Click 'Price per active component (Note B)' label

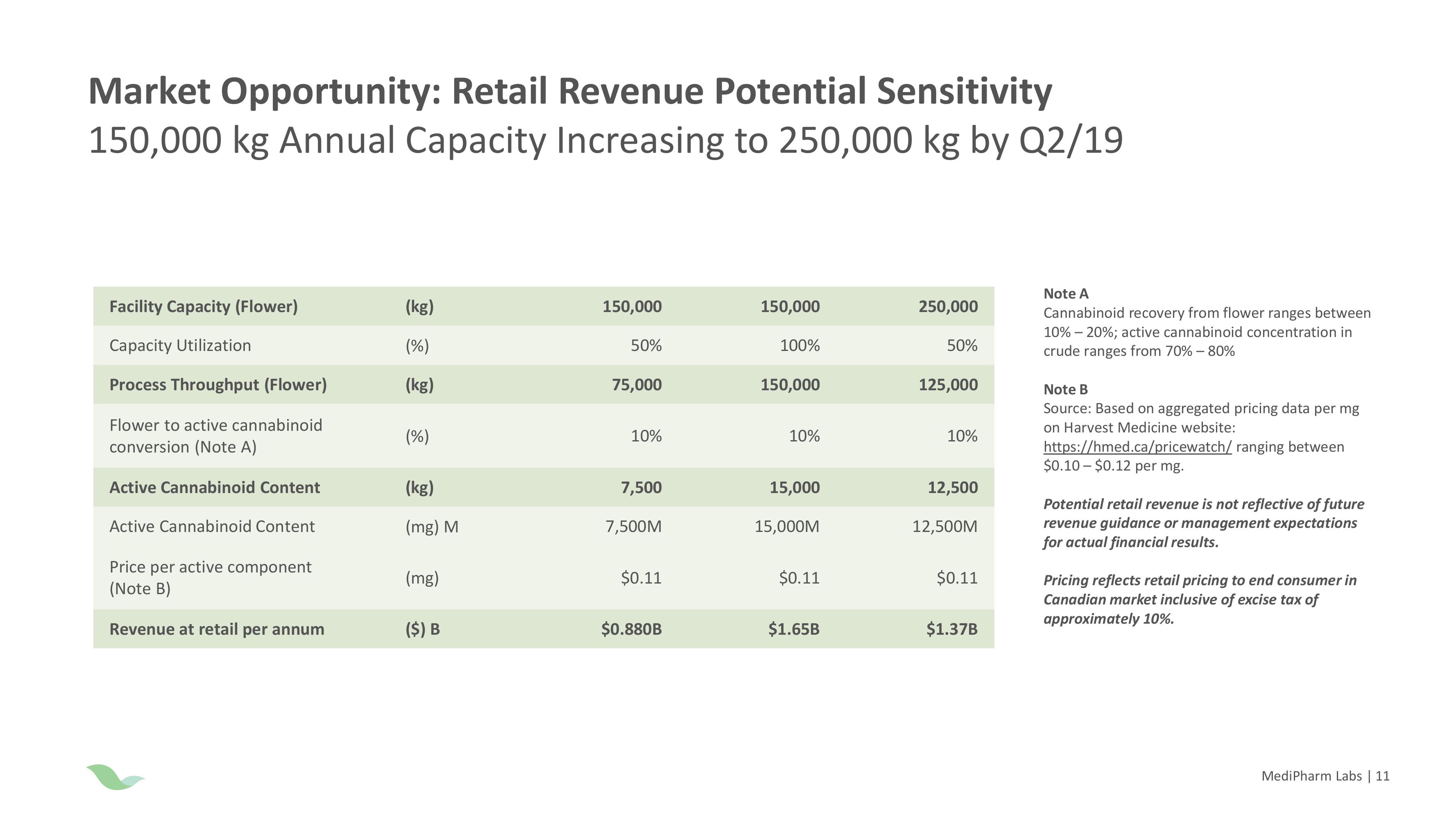pyautogui.click(x=210, y=578)
